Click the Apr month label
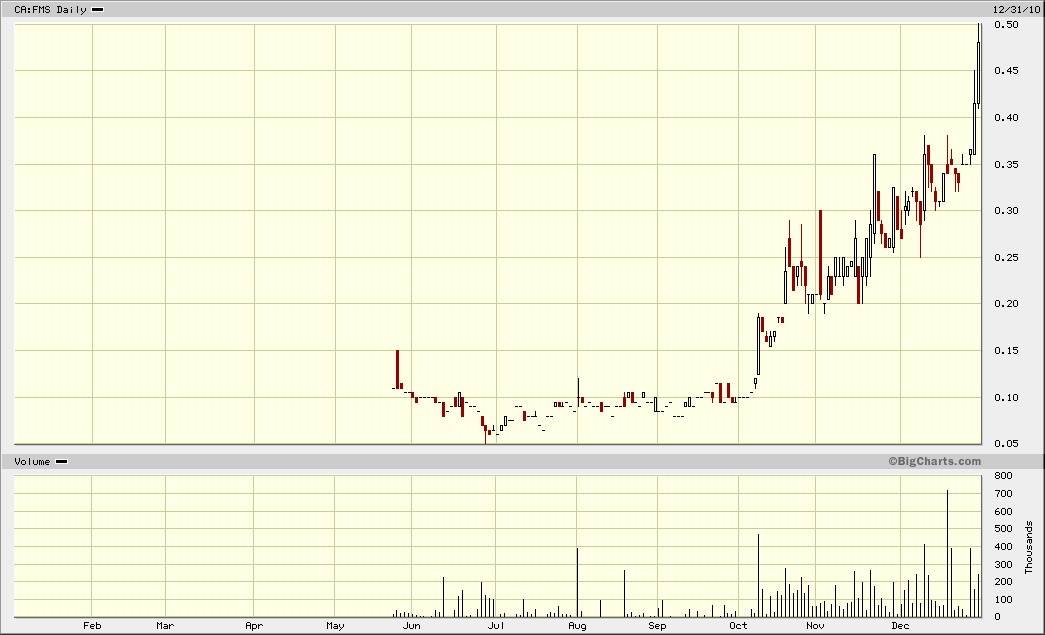Screen dimensions: 1045x635 pos(254,626)
